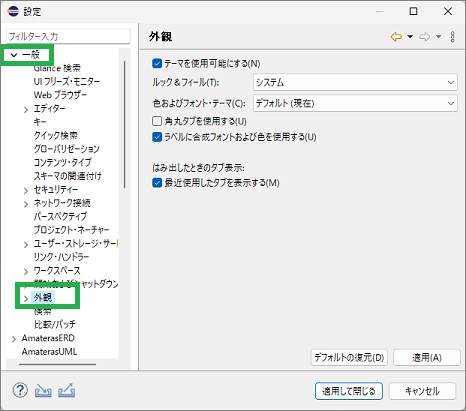This screenshot has height=411, width=466.
Task: Expand the エディター tree node
Action: coord(26,109)
